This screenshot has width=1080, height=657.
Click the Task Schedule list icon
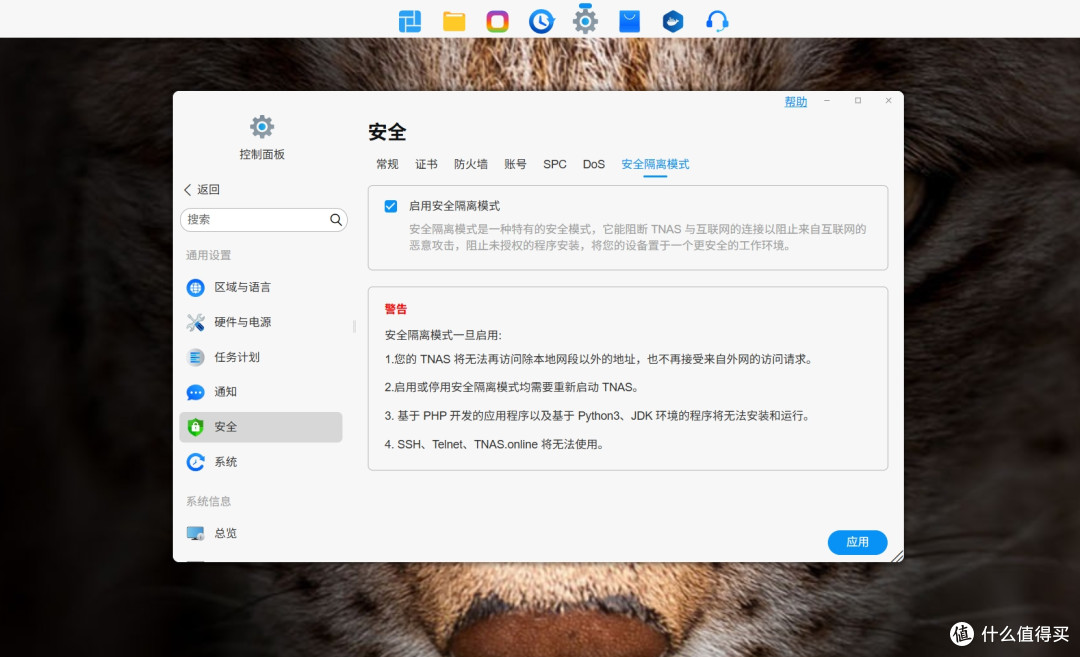196,357
